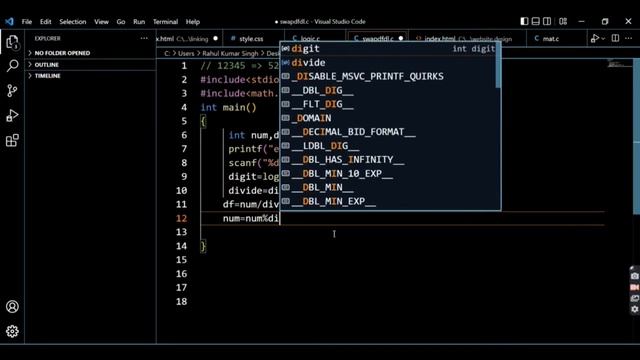Image resolution: width=640 pixels, height=360 pixels.
Task: Click the camera icon in recorder overlay
Action: tap(634, 276)
